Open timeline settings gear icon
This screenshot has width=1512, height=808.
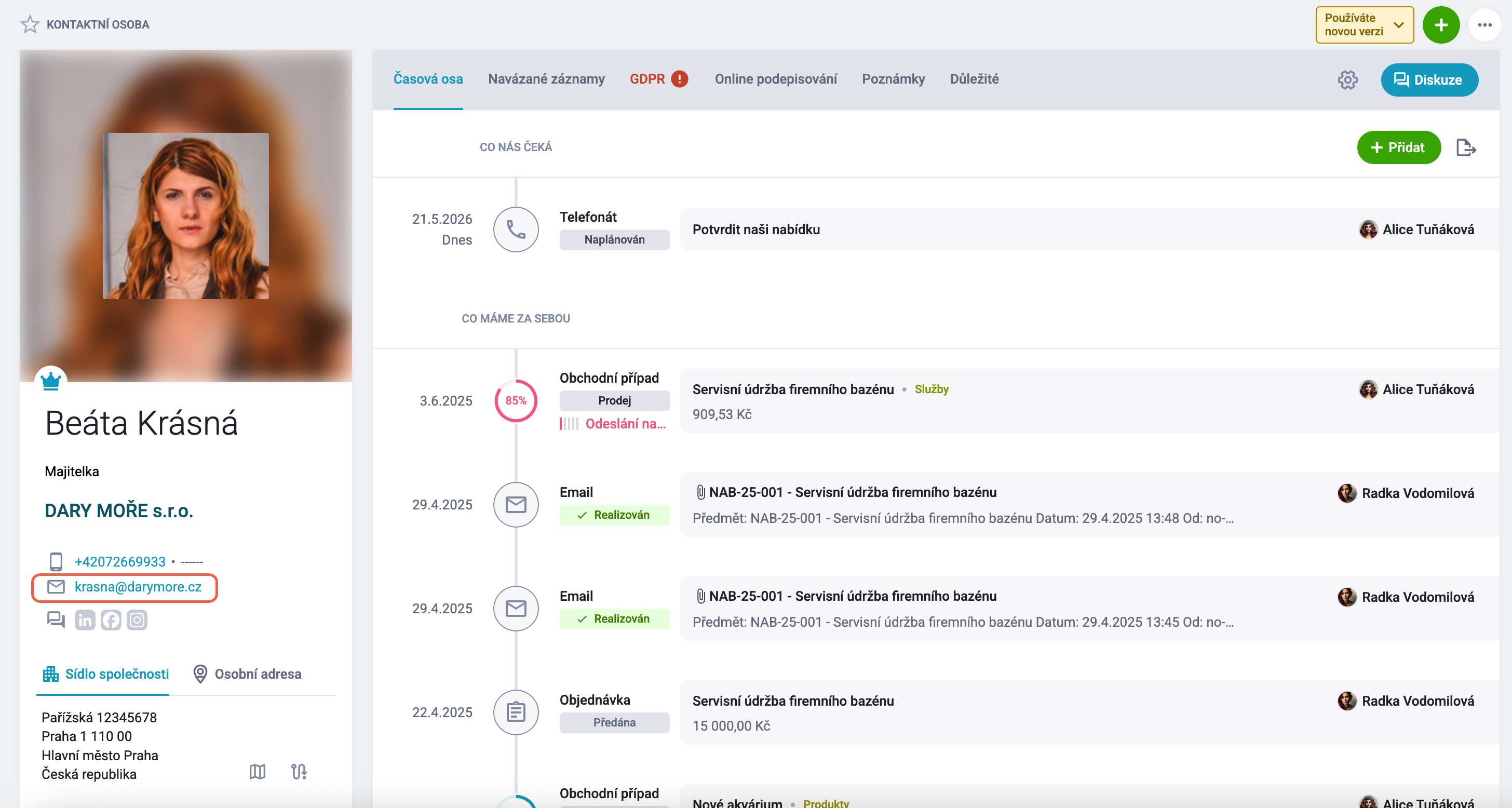click(x=1347, y=80)
